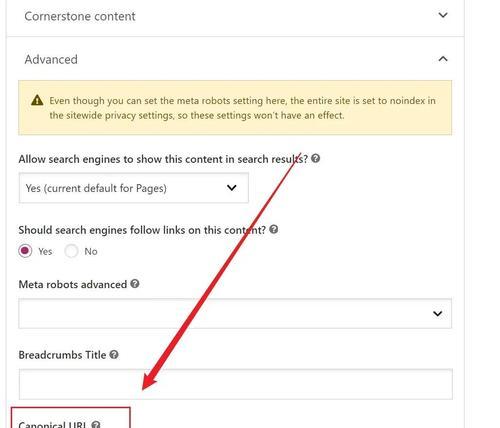The image size is (500, 428).
Task: Open the Meta robots advanced dropdown
Action: [235, 313]
